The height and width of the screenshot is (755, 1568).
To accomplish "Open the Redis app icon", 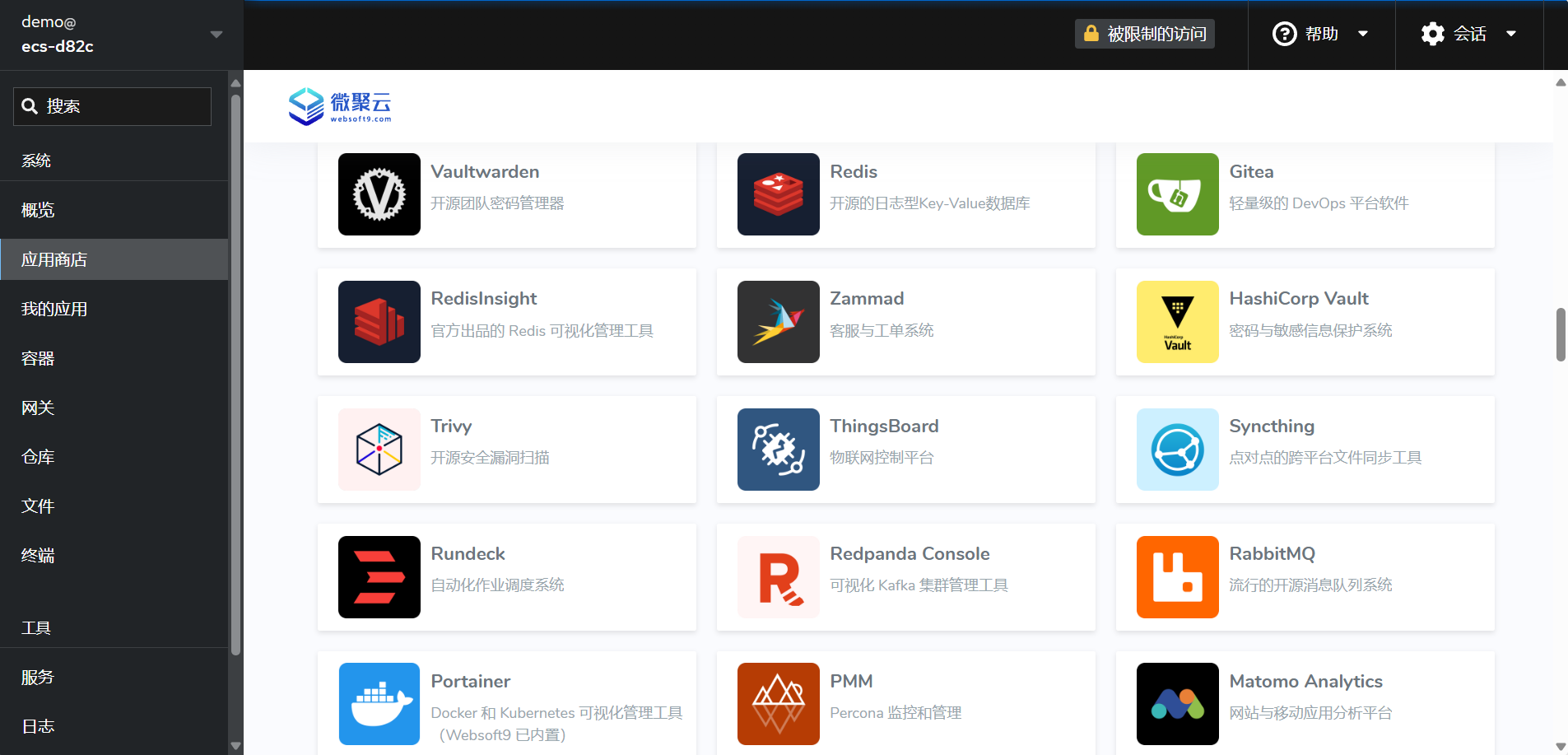I will (x=779, y=194).
